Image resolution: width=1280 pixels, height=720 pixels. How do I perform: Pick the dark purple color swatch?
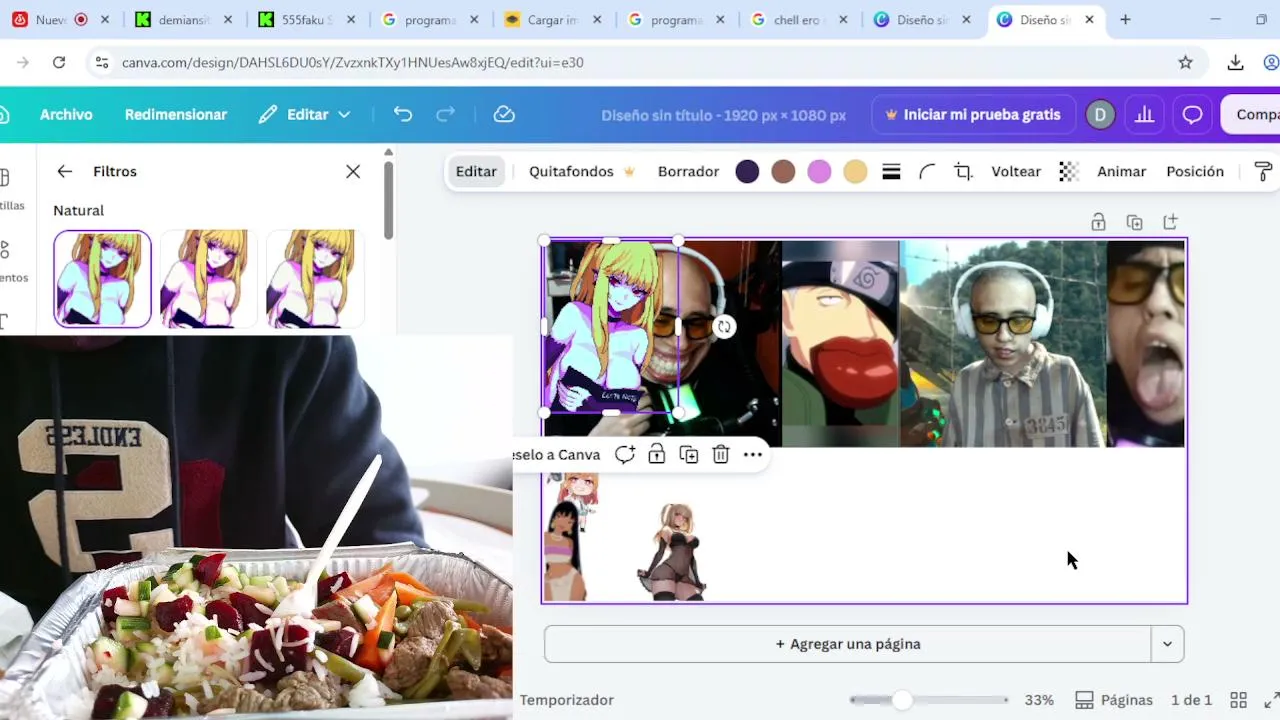[x=747, y=172]
